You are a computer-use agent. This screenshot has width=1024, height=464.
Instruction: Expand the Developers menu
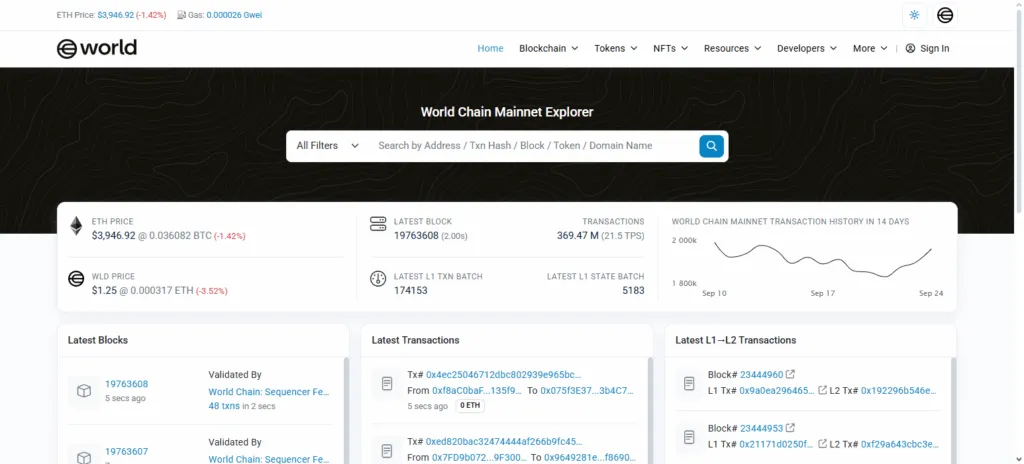tap(807, 48)
